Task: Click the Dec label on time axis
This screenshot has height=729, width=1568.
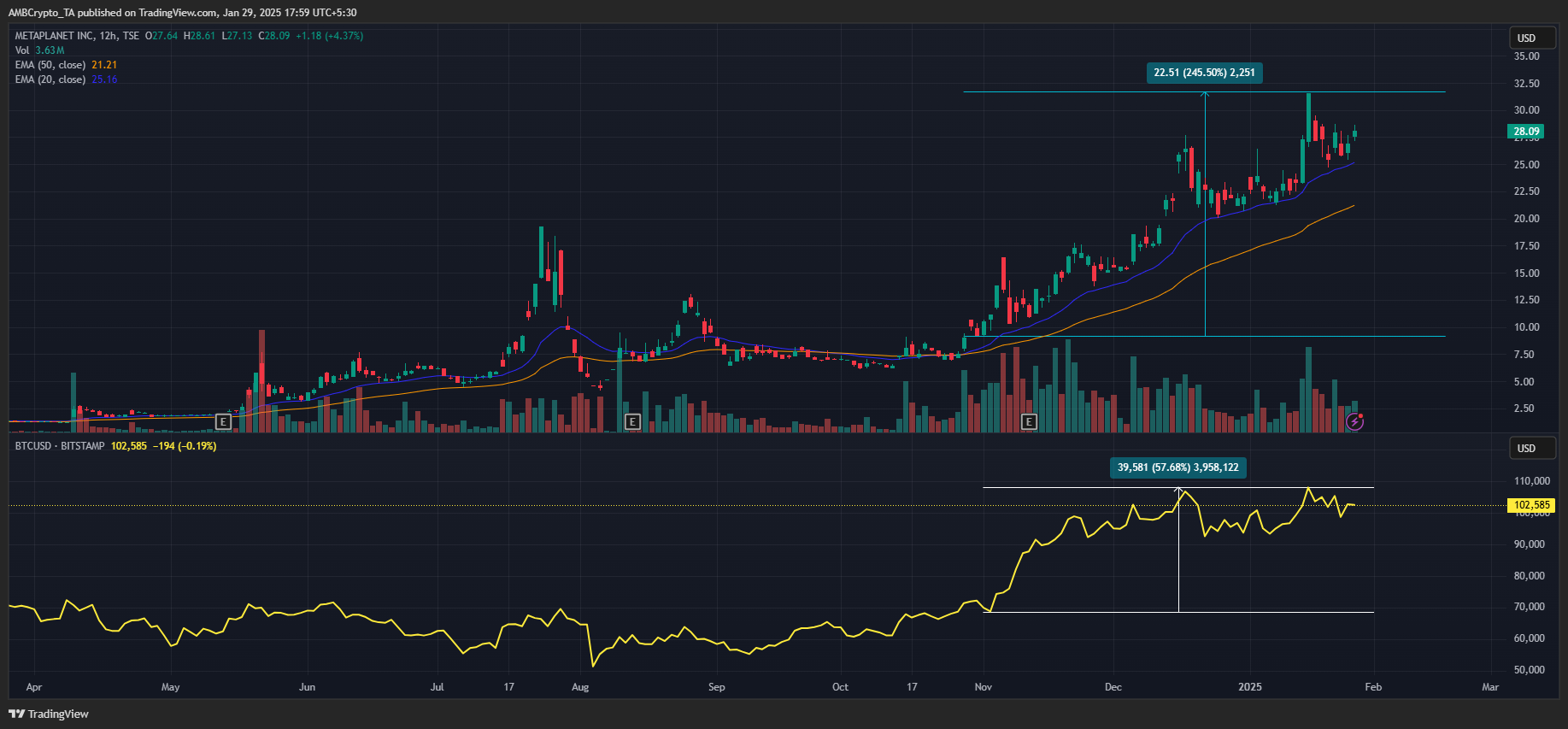Action: tap(1113, 687)
